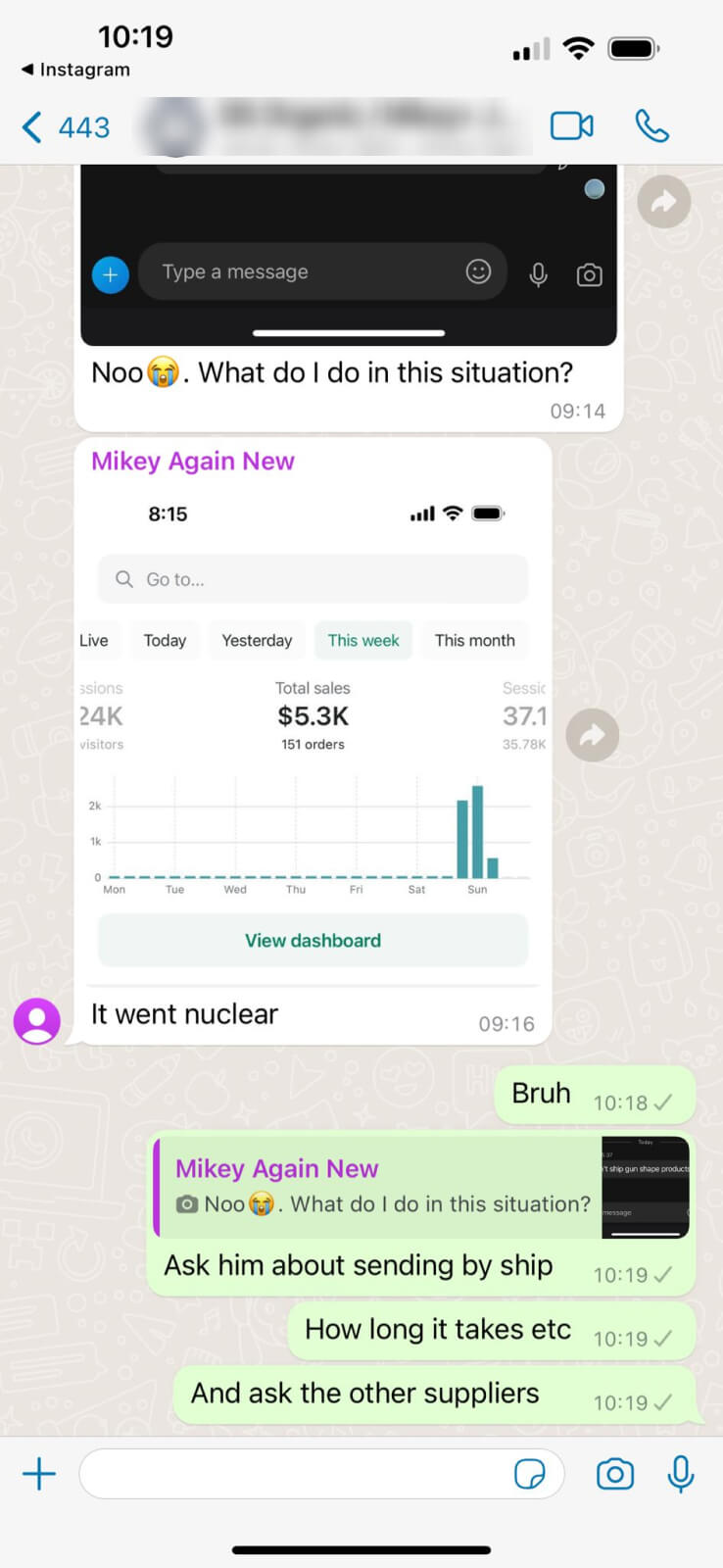Viewport: 723px width, 1568px height.
Task: Open attachment menu with plus icon
Action: click(x=39, y=1474)
